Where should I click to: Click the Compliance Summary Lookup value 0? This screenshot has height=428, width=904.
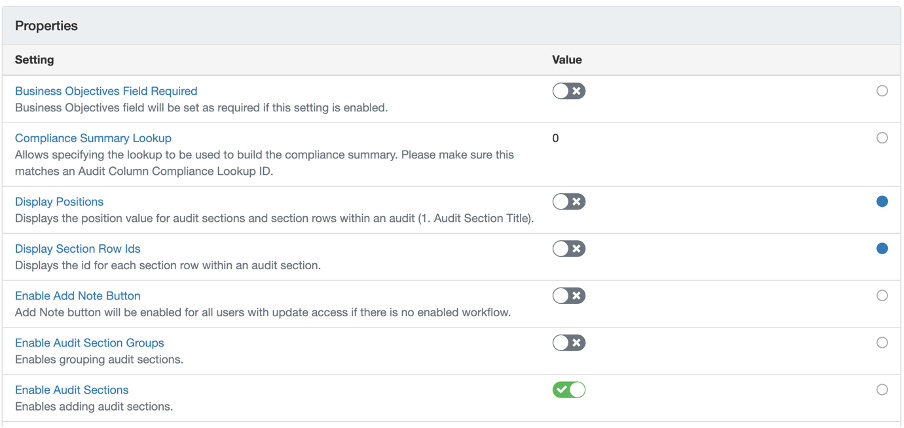pyautogui.click(x=556, y=138)
